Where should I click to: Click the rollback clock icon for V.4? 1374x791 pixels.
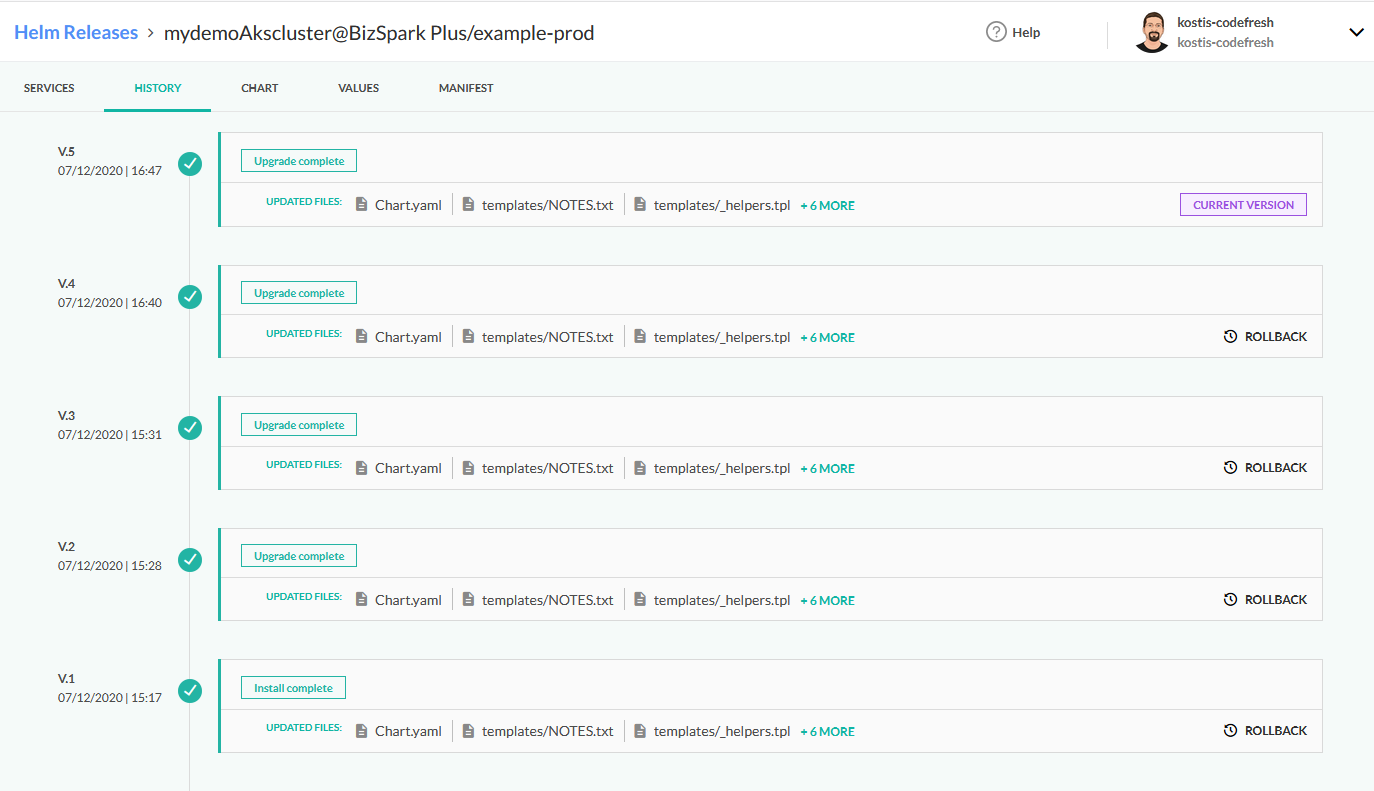[x=1230, y=337]
